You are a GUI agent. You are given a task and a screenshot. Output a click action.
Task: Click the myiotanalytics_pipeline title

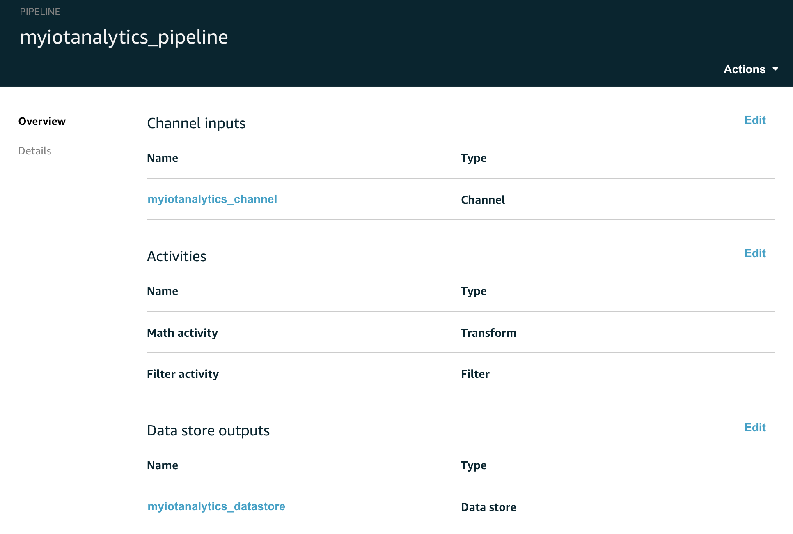coord(124,38)
